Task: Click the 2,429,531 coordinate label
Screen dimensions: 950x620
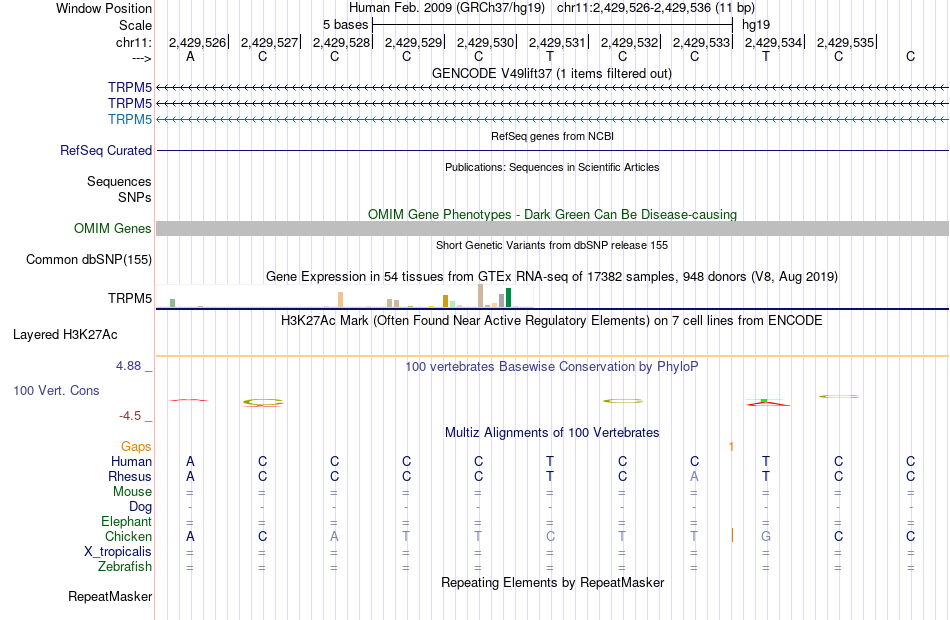Action: (x=557, y=42)
